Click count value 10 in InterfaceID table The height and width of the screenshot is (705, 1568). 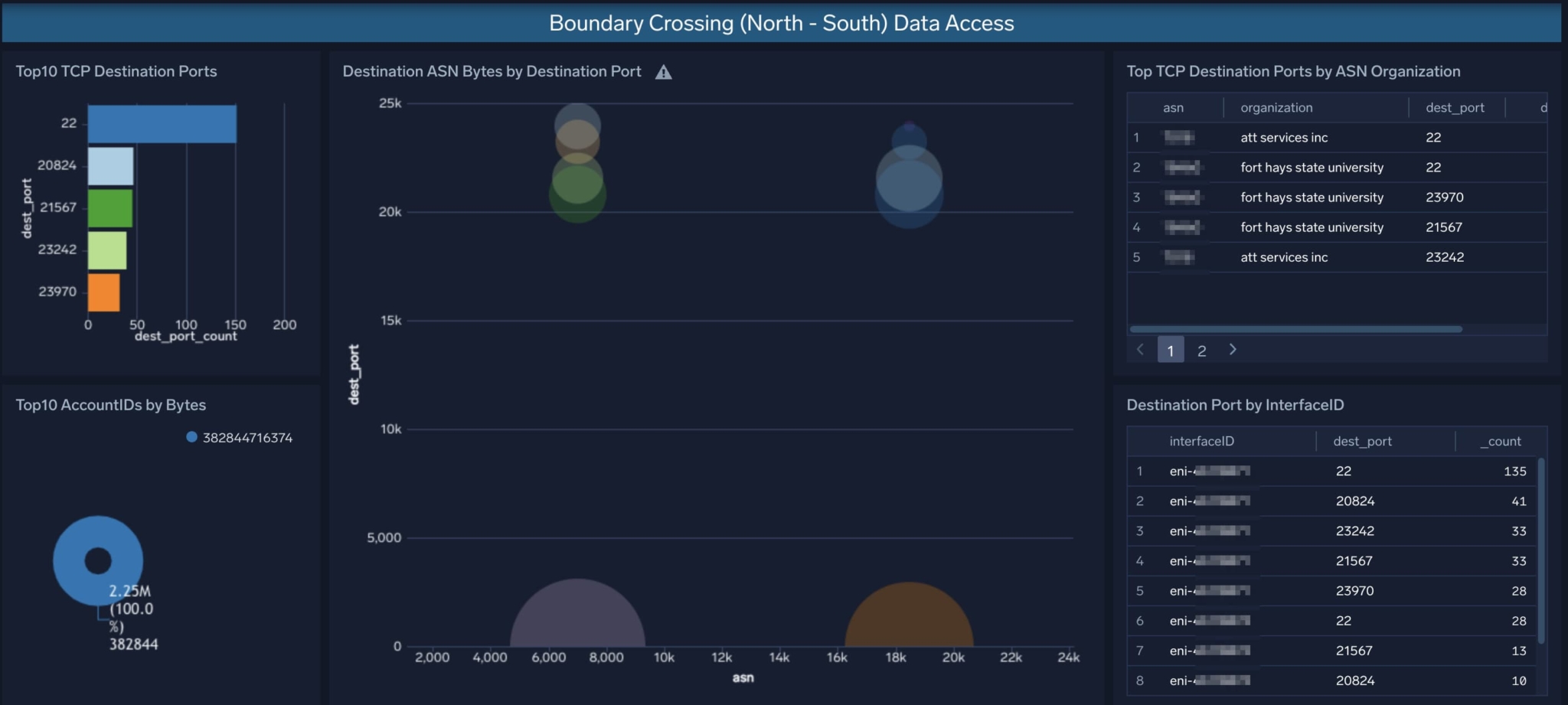click(1519, 681)
